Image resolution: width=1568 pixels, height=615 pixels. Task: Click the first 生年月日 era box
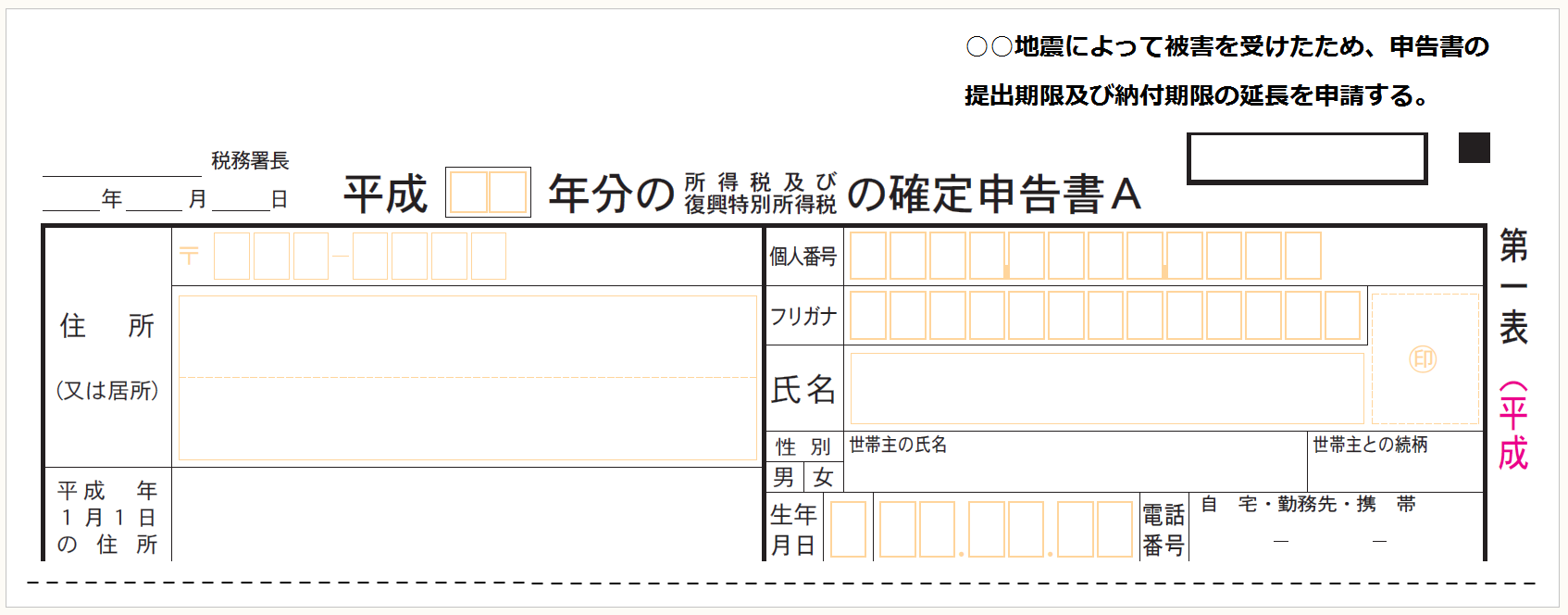point(848,530)
